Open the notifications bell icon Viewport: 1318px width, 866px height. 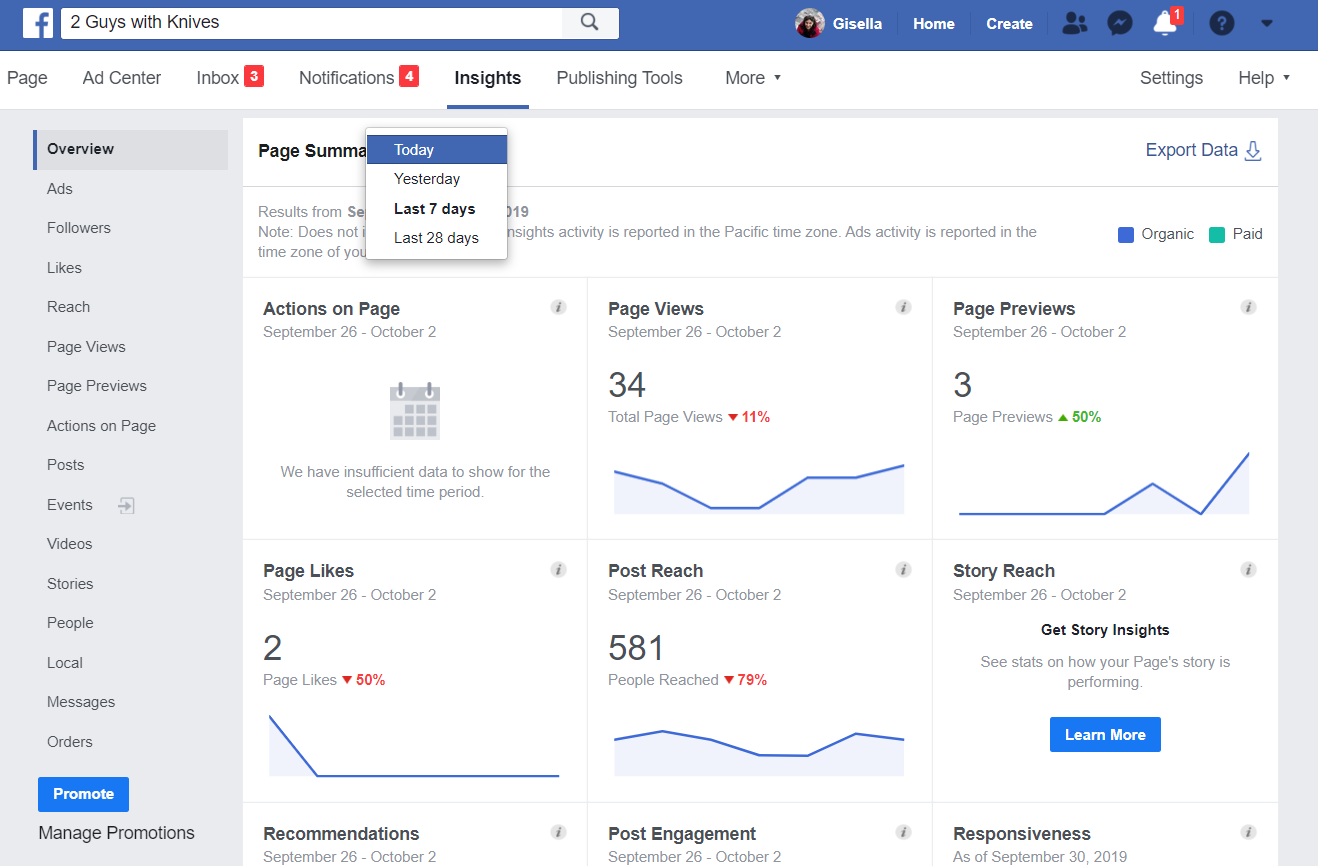click(1165, 23)
